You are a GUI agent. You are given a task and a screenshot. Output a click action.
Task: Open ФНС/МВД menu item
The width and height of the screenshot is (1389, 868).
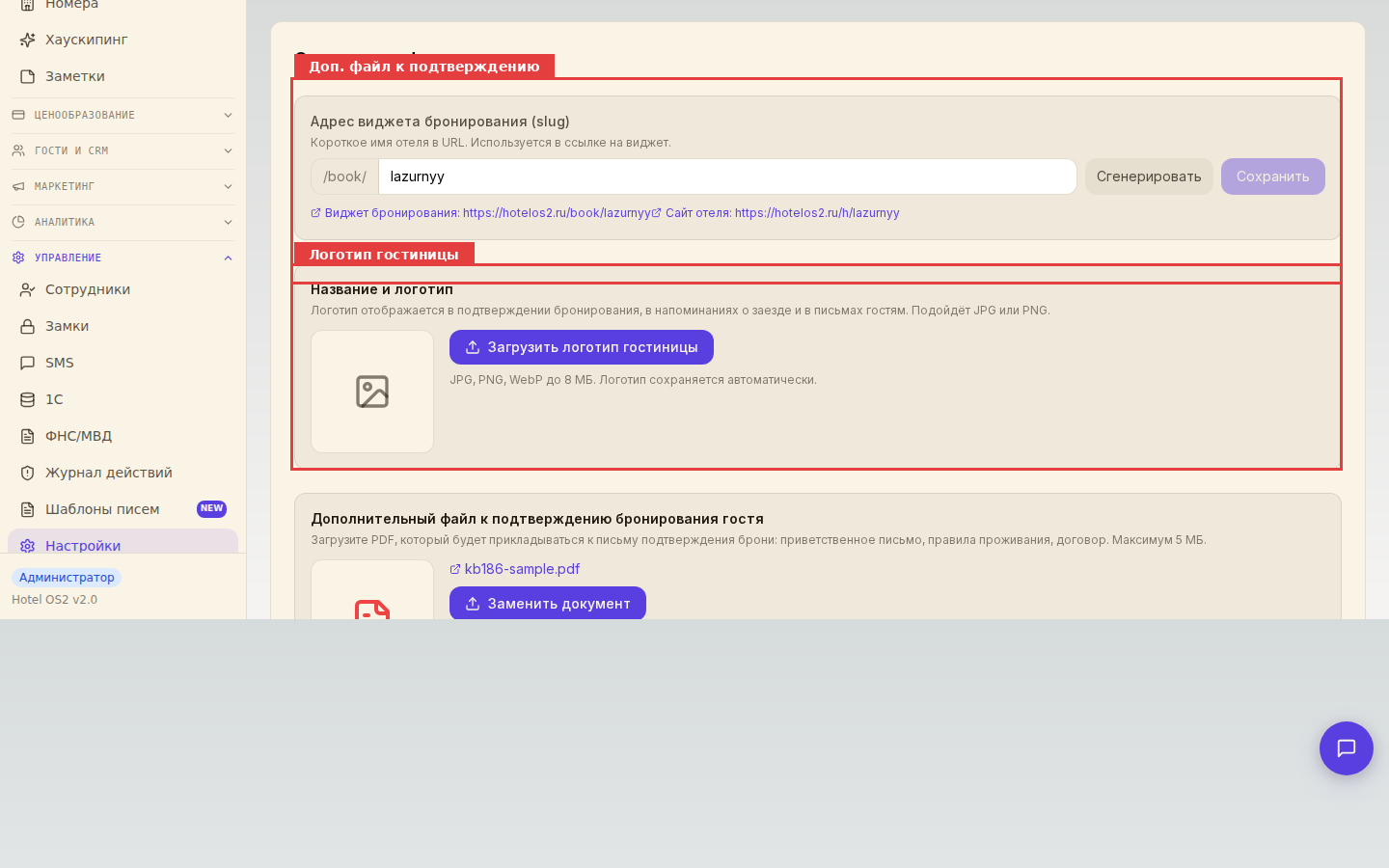click(x=123, y=436)
